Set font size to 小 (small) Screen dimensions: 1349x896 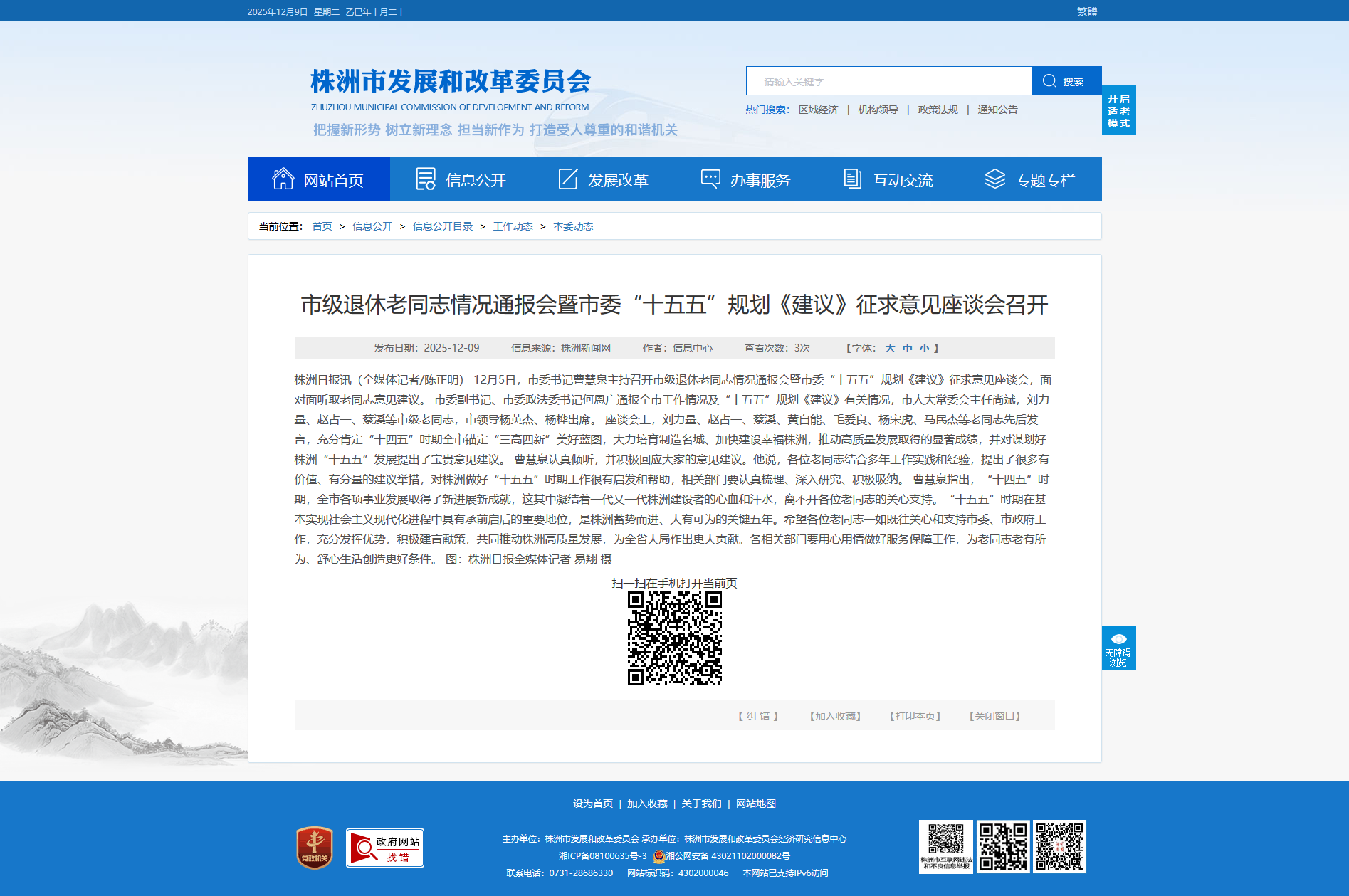click(x=924, y=348)
